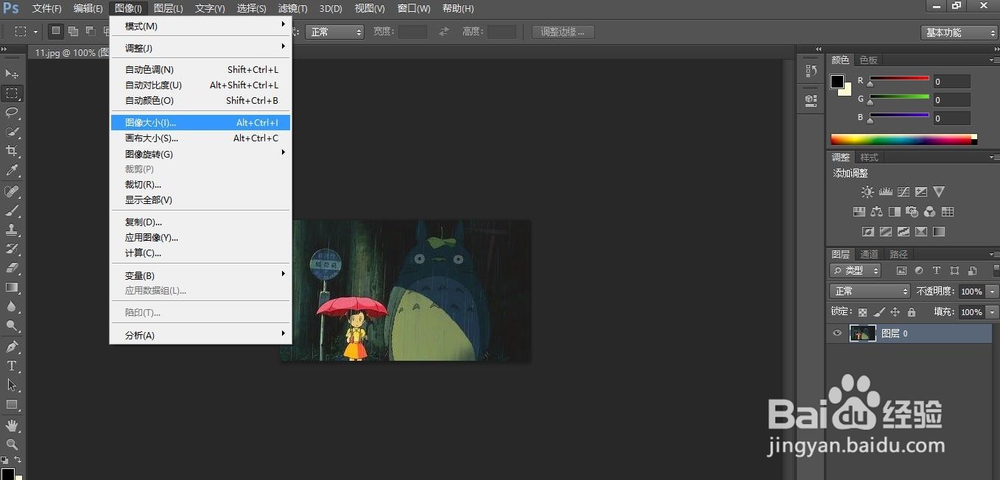Screen dimensions: 1000x480
Task: Open the 填充 fill slider arrow
Action: tap(992, 312)
